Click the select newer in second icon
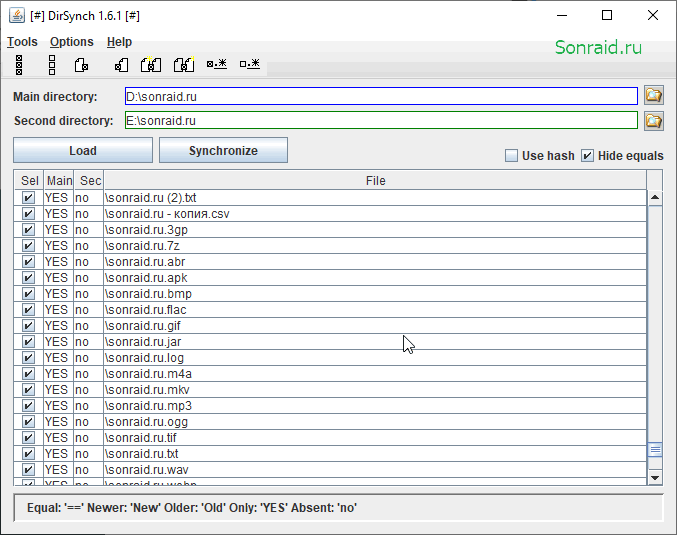 [184, 65]
